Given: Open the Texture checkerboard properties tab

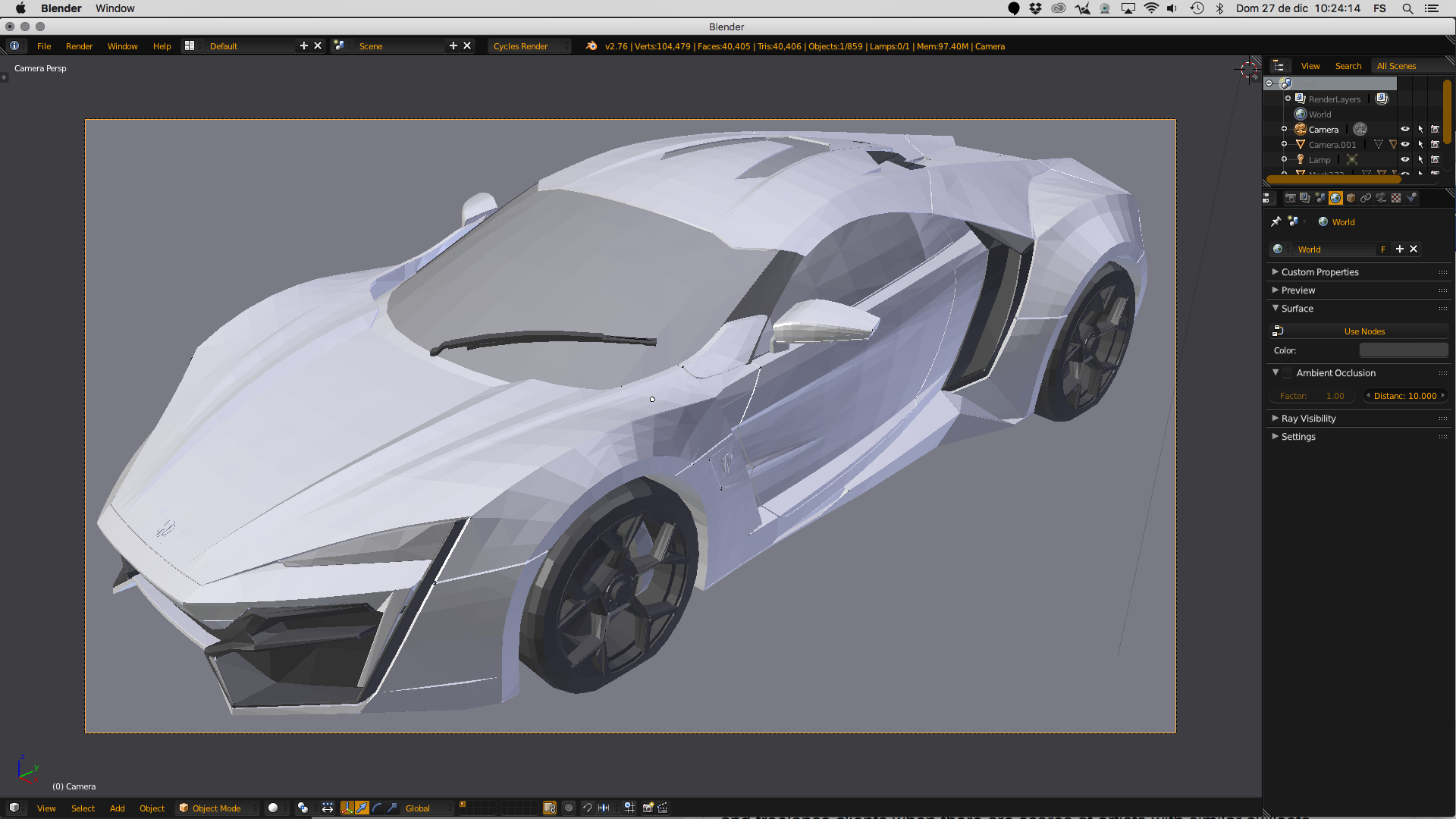Looking at the screenshot, I should point(1396,198).
